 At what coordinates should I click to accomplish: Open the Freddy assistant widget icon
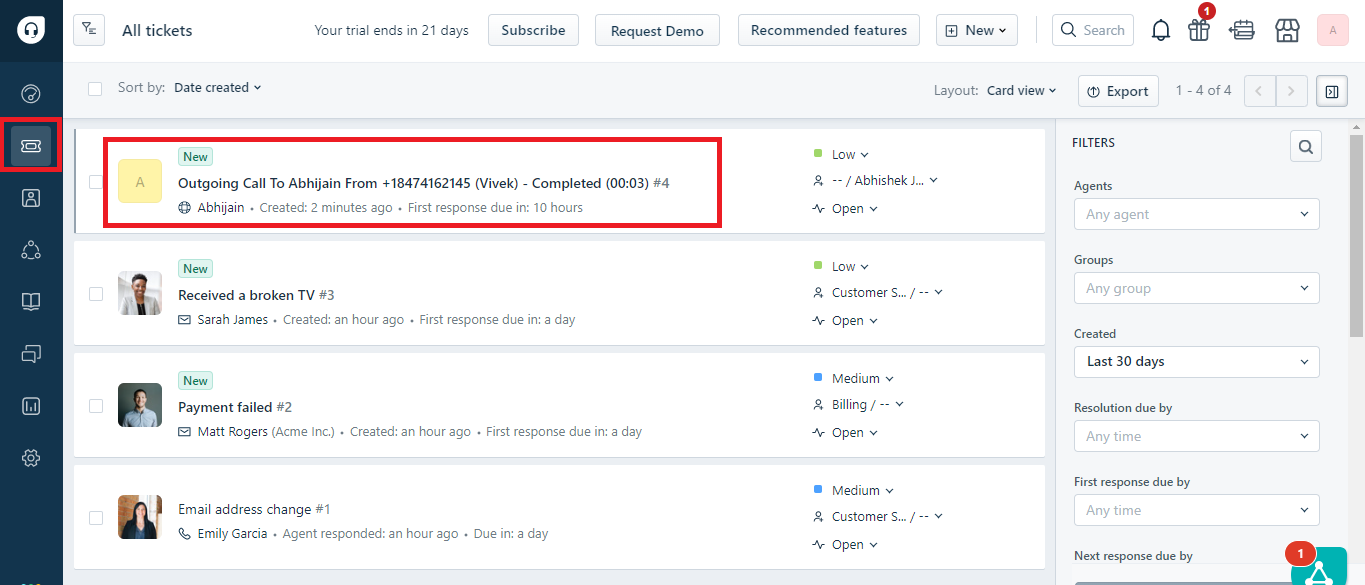coord(1319,567)
